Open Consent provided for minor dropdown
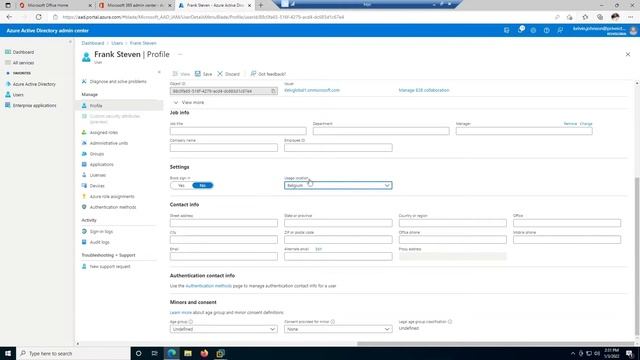Screen dimensions: 640x360 pos(338,329)
